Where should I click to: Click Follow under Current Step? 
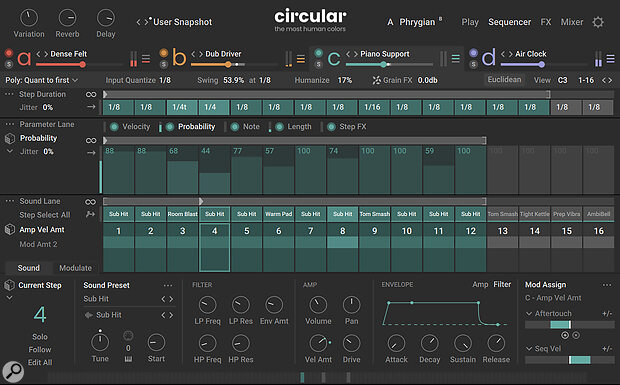tap(40, 349)
